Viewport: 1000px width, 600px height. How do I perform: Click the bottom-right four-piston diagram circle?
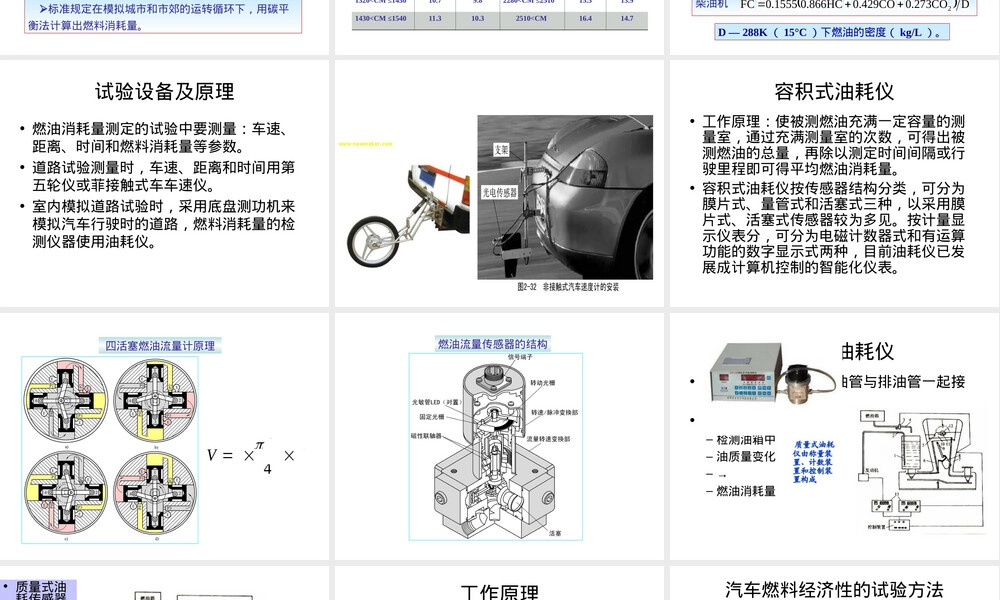(x=155, y=493)
